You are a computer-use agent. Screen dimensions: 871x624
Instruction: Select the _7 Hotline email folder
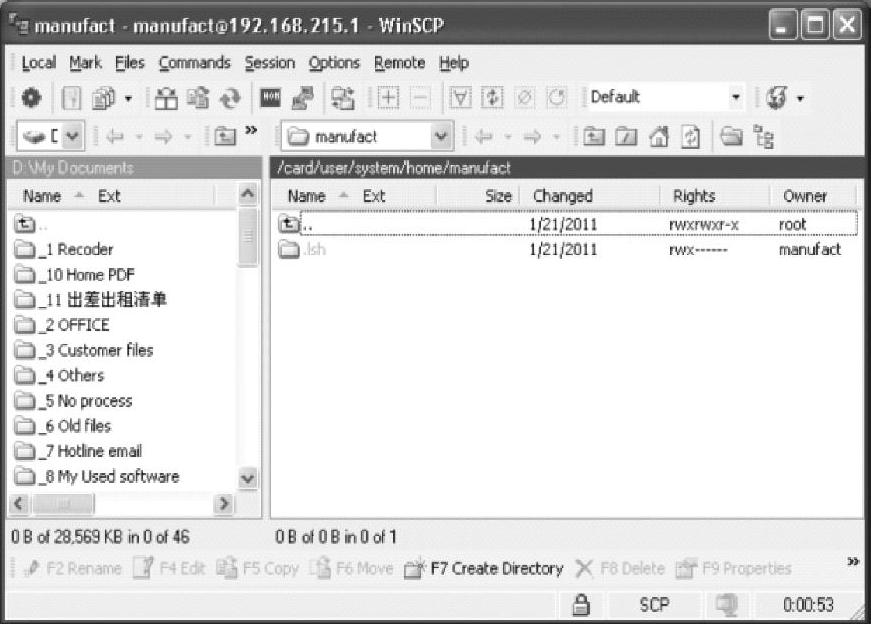coord(78,451)
